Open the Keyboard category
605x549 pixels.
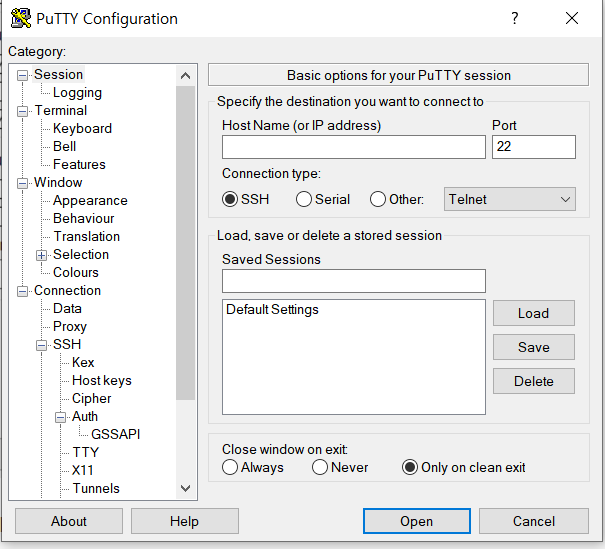[82, 128]
